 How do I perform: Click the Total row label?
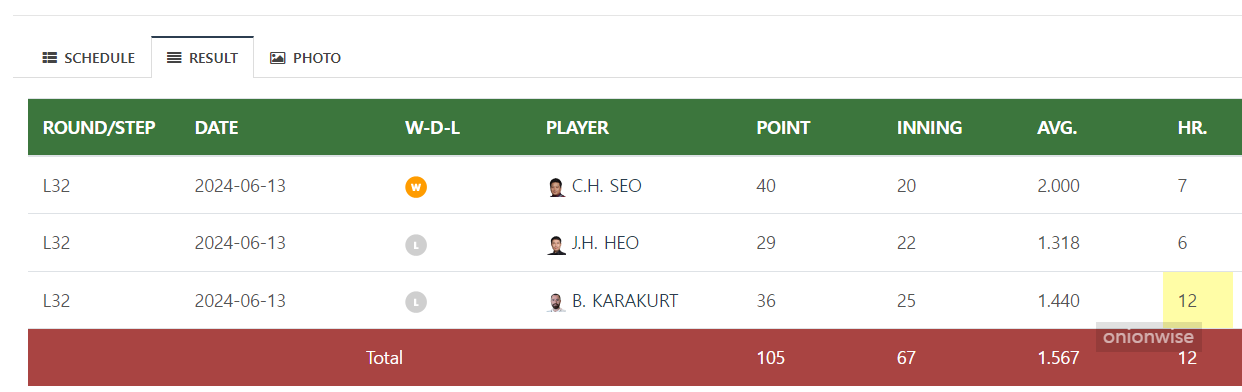point(384,357)
